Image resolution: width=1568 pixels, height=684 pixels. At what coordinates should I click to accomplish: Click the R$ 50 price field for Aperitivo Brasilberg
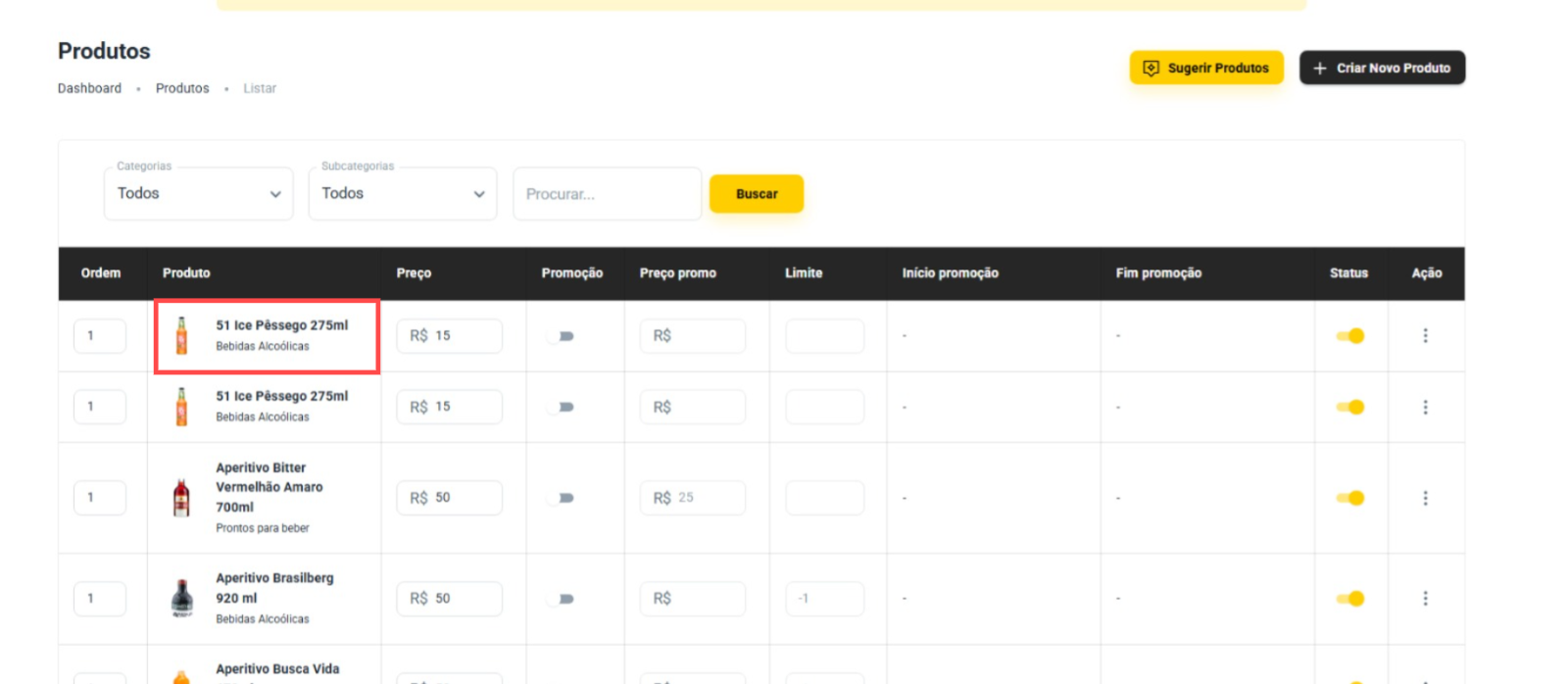[449, 598]
